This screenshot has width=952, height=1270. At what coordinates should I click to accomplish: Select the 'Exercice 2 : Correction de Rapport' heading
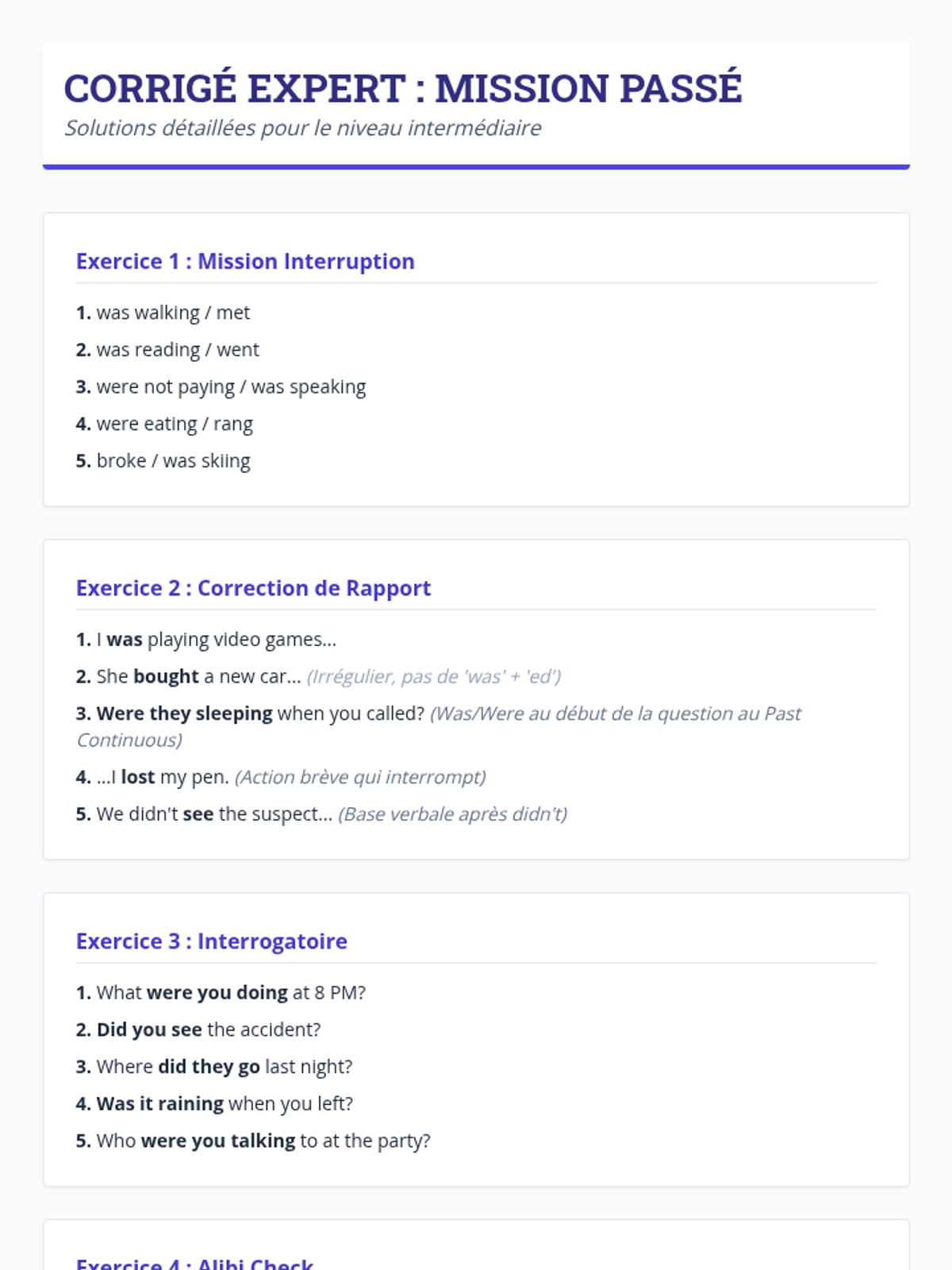pos(253,588)
